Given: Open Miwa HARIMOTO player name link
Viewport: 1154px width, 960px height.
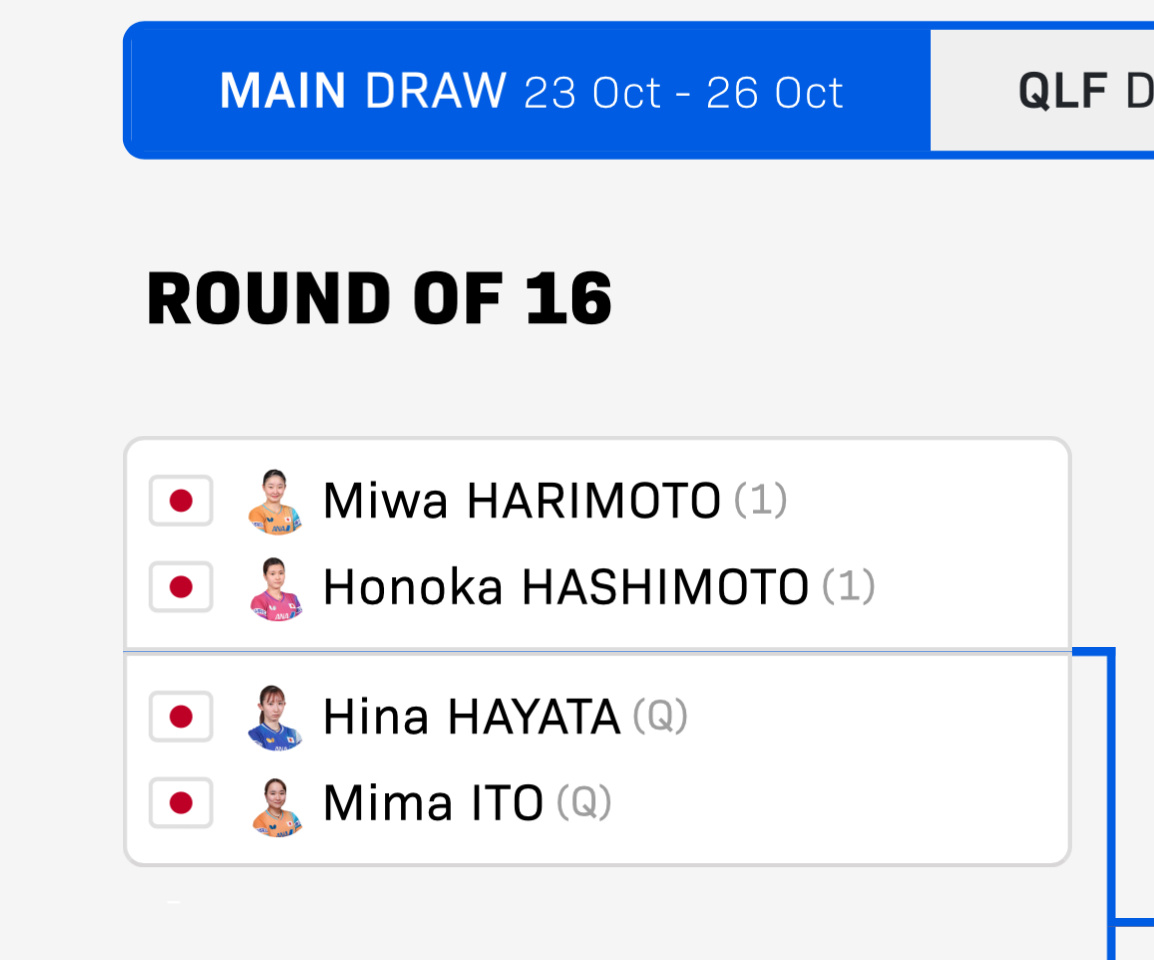Looking at the screenshot, I should (521, 501).
